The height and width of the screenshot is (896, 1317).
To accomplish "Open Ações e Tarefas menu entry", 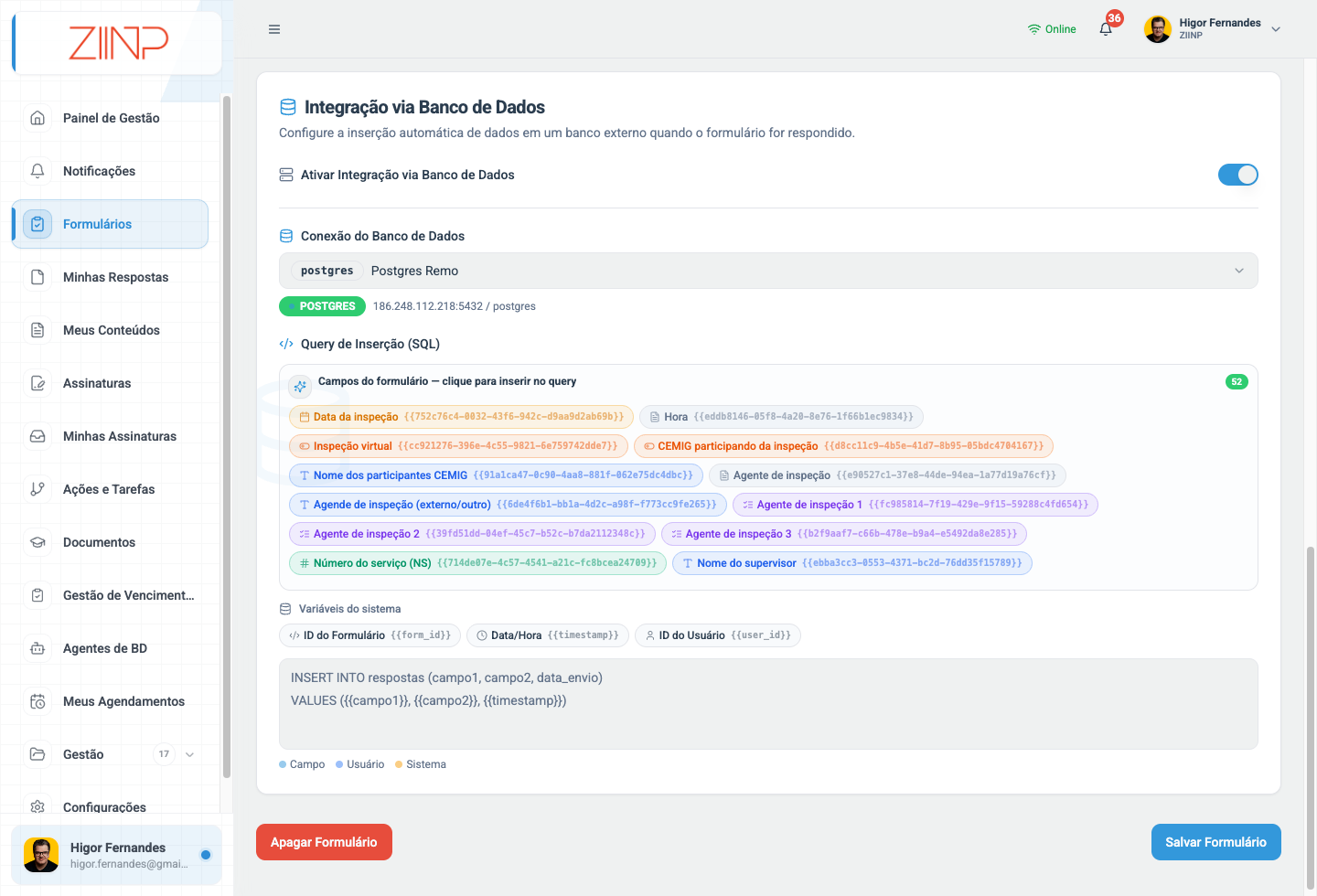I will coord(109,489).
